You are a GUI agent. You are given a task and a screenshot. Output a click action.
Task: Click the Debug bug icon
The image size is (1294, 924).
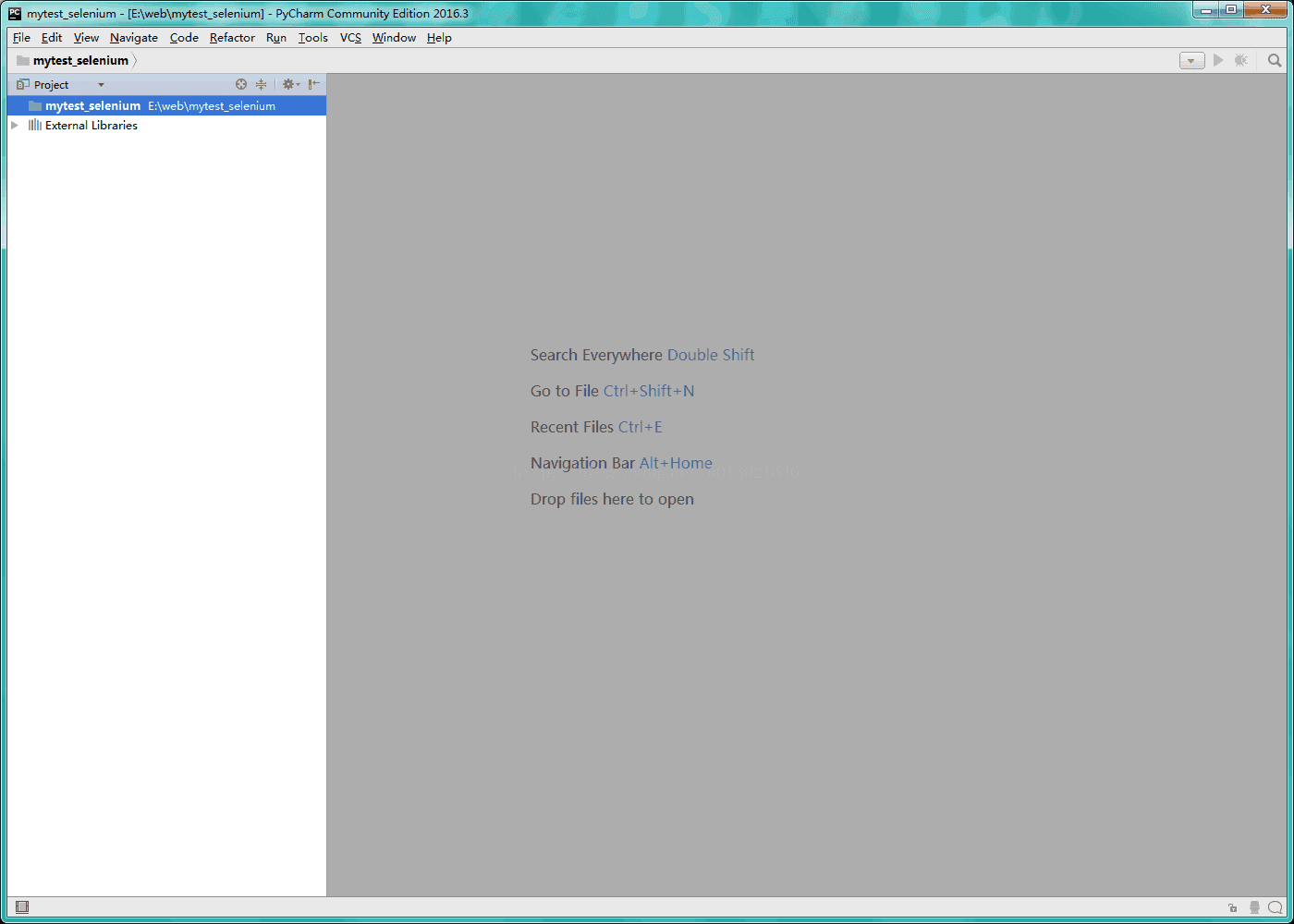[x=1241, y=60]
